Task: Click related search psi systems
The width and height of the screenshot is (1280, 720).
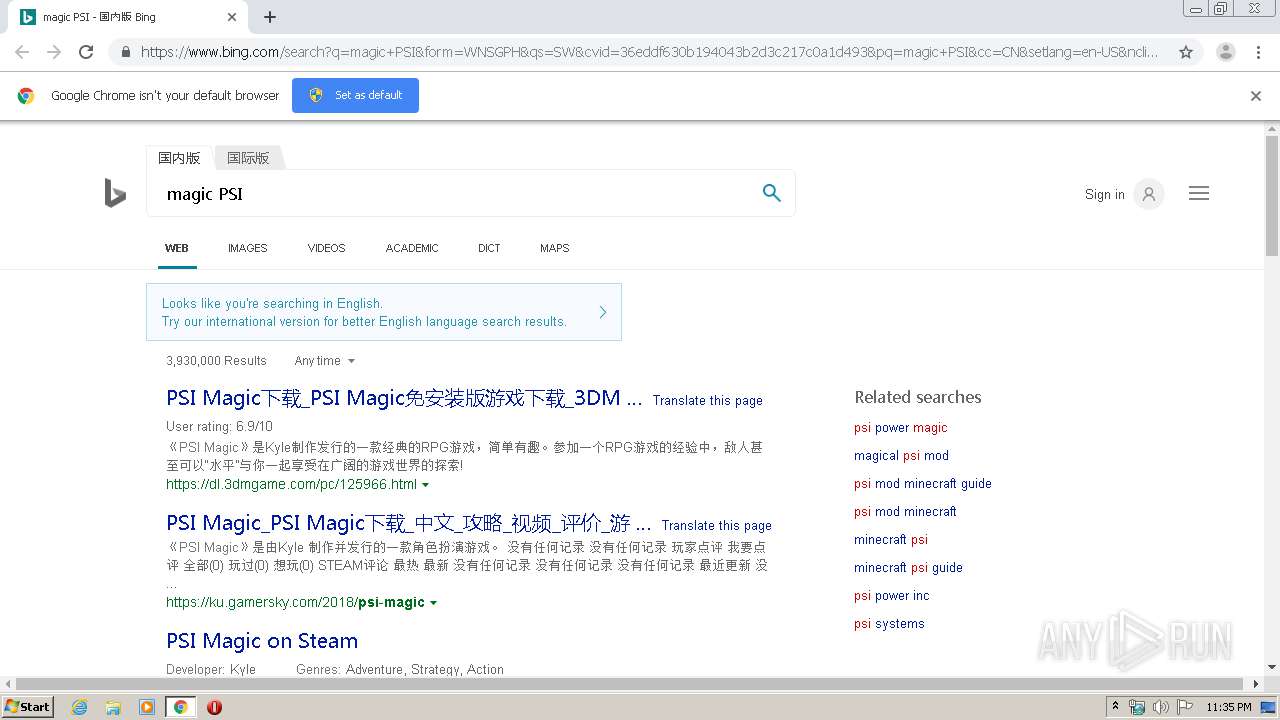Action: [x=889, y=623]
